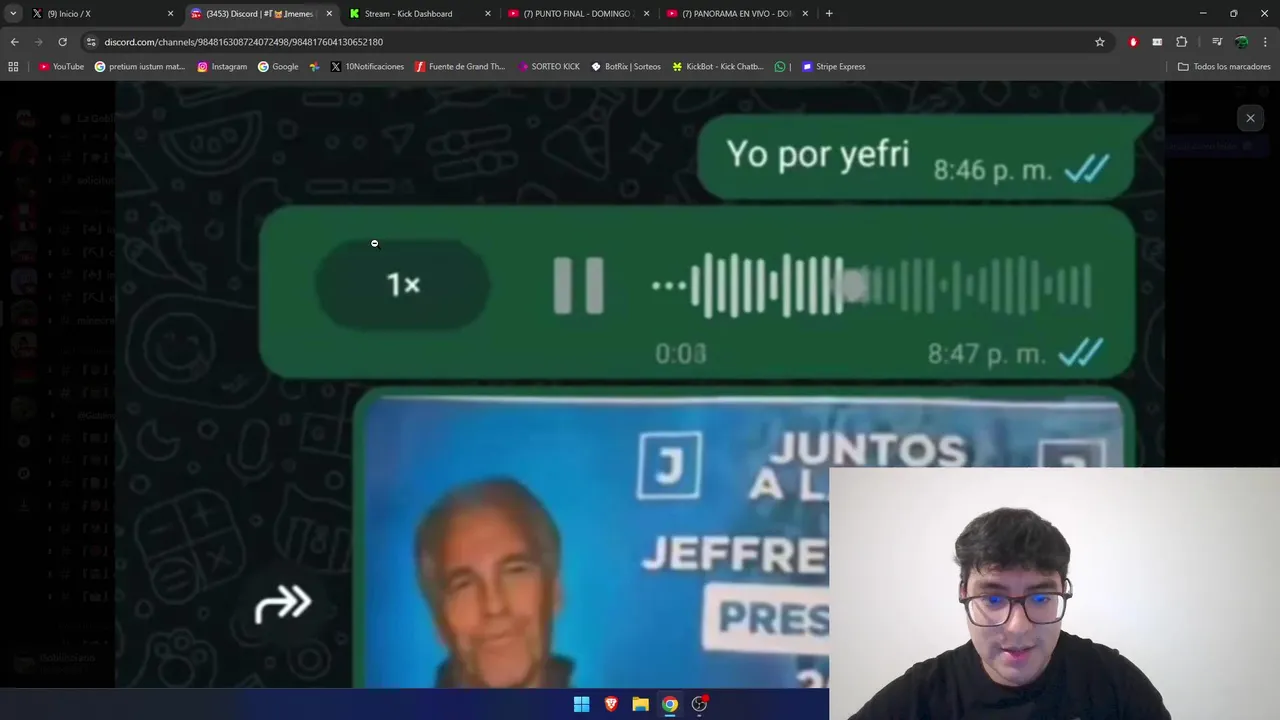Open the Chrome profile avatar

tap(1241, 42)
